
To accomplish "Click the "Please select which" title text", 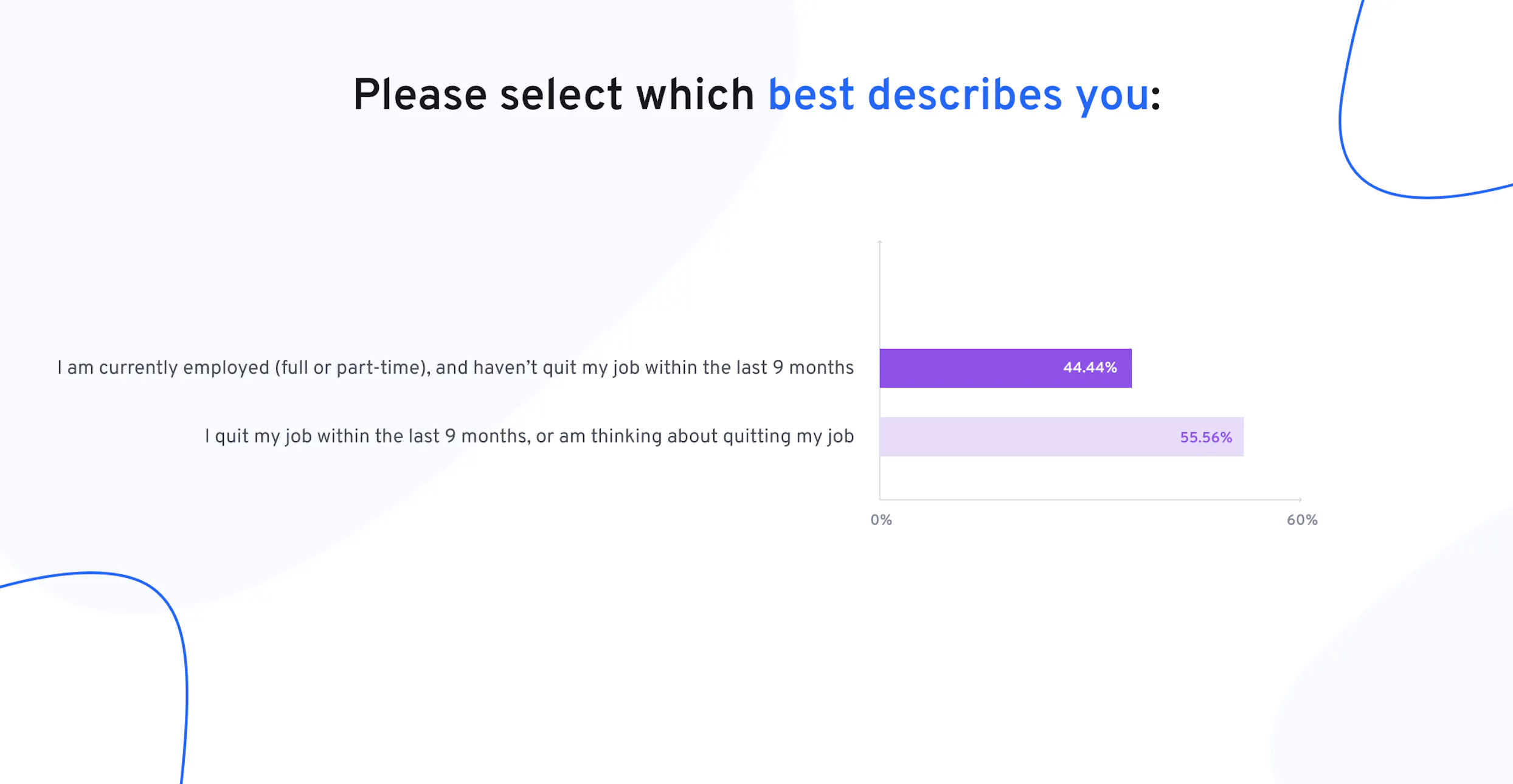I will tap(553, 95).
